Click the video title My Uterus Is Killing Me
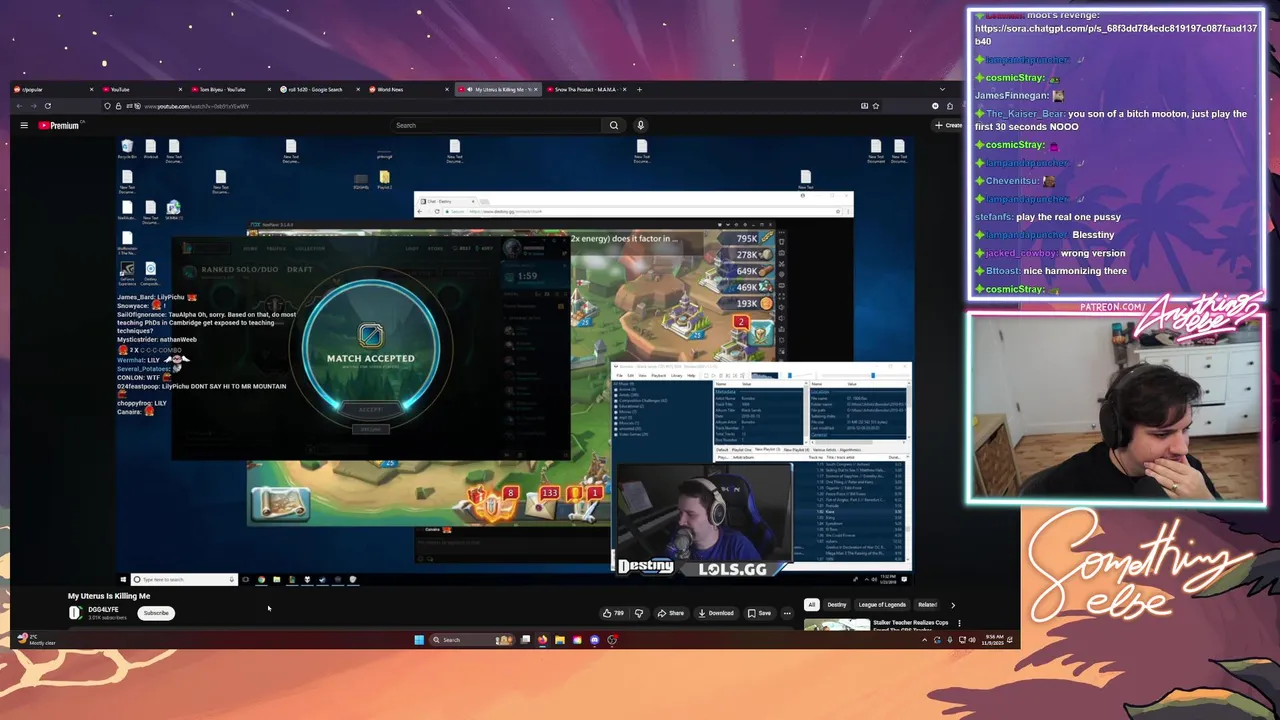 pos(109,596)
